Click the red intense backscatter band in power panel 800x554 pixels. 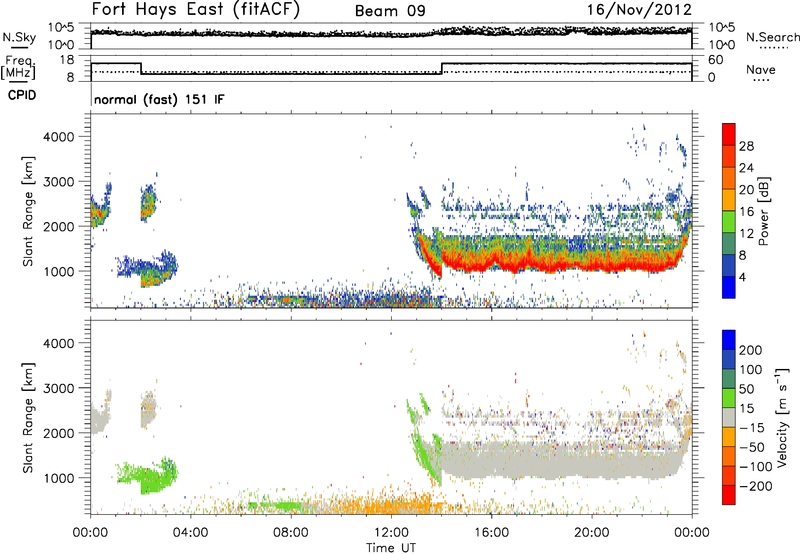(x=561, y=264)
